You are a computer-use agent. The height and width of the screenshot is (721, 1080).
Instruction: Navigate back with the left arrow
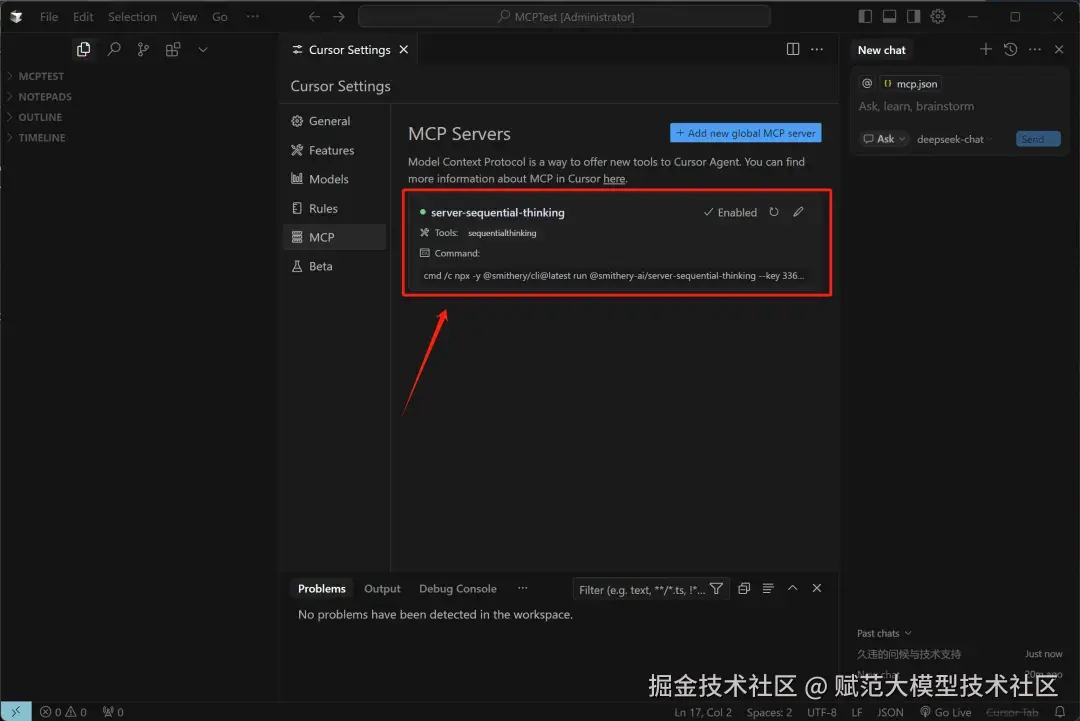click(x=314, y=17)
